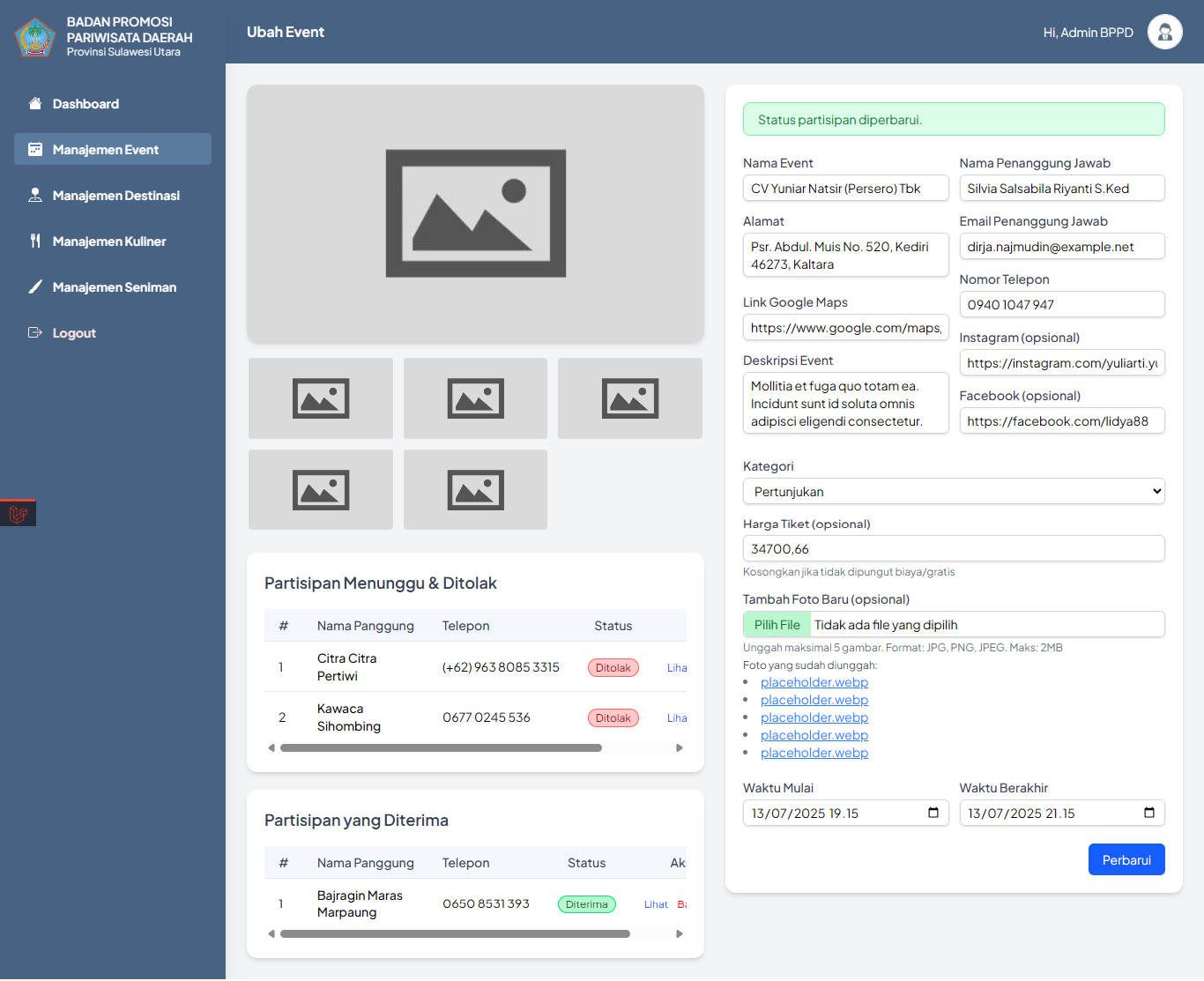Click phone number 0677 0245 536

coord(487,717)
